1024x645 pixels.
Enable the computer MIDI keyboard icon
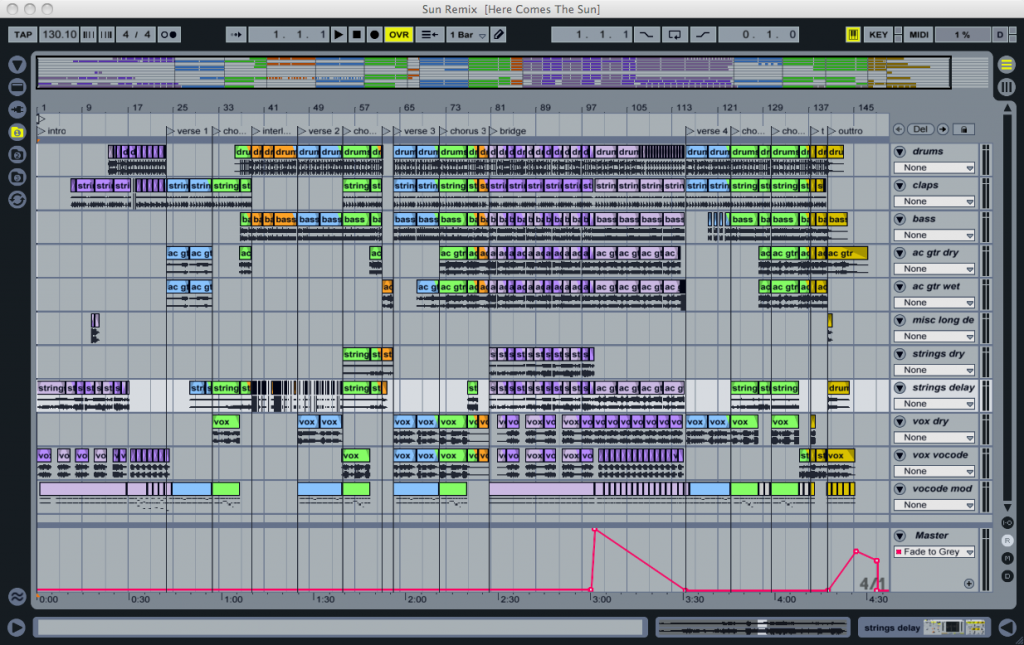tap(853, 35)
